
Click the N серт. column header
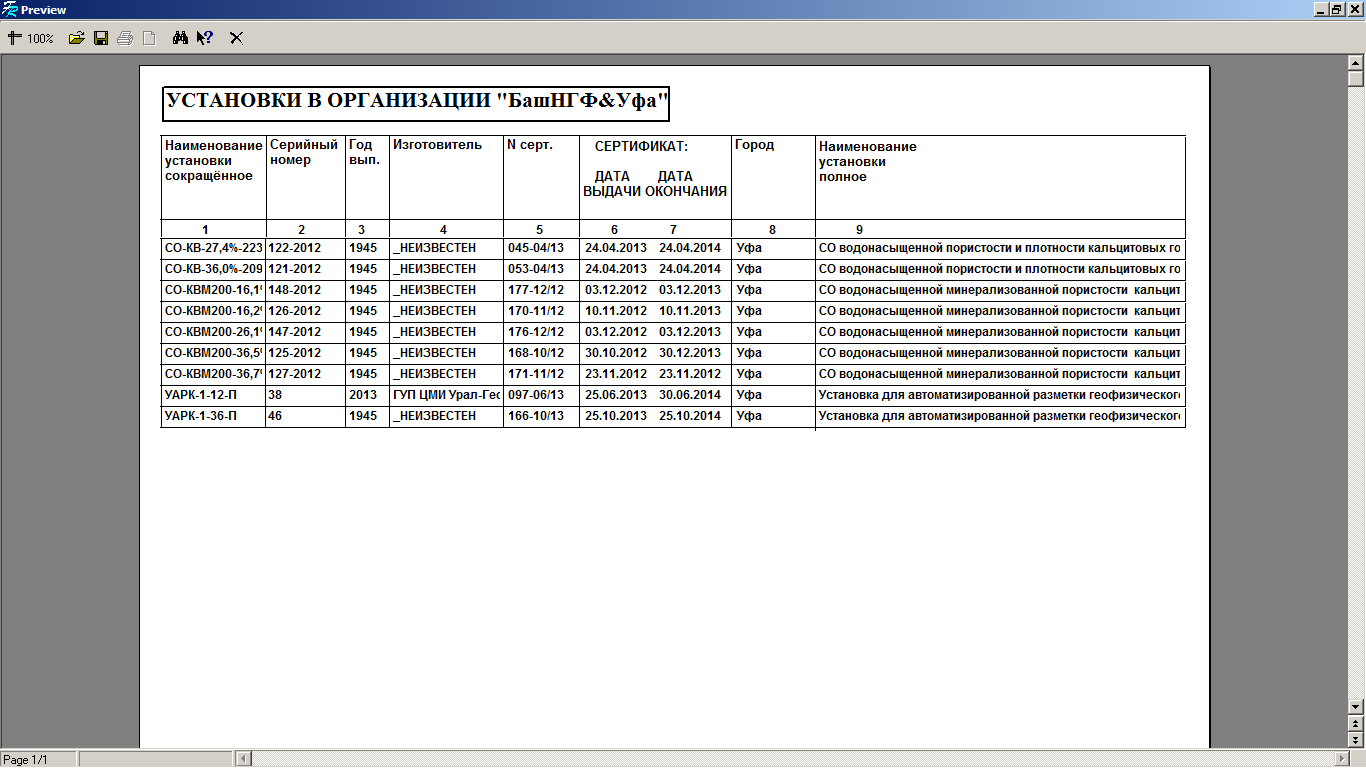click(530, 145)
